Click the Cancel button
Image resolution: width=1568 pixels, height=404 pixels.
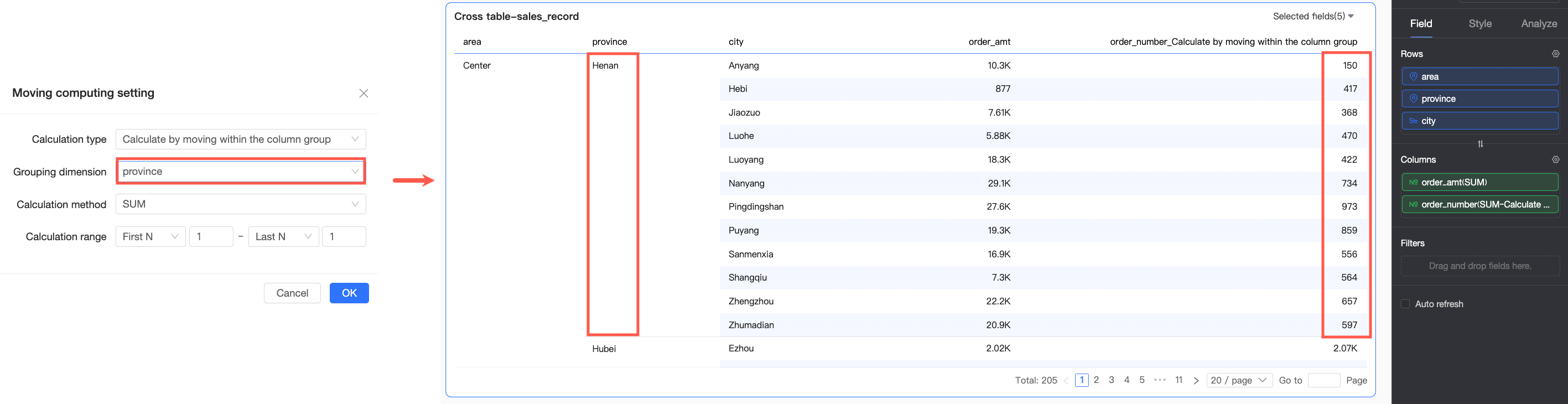pyautogui.click(x=292, y=293)
